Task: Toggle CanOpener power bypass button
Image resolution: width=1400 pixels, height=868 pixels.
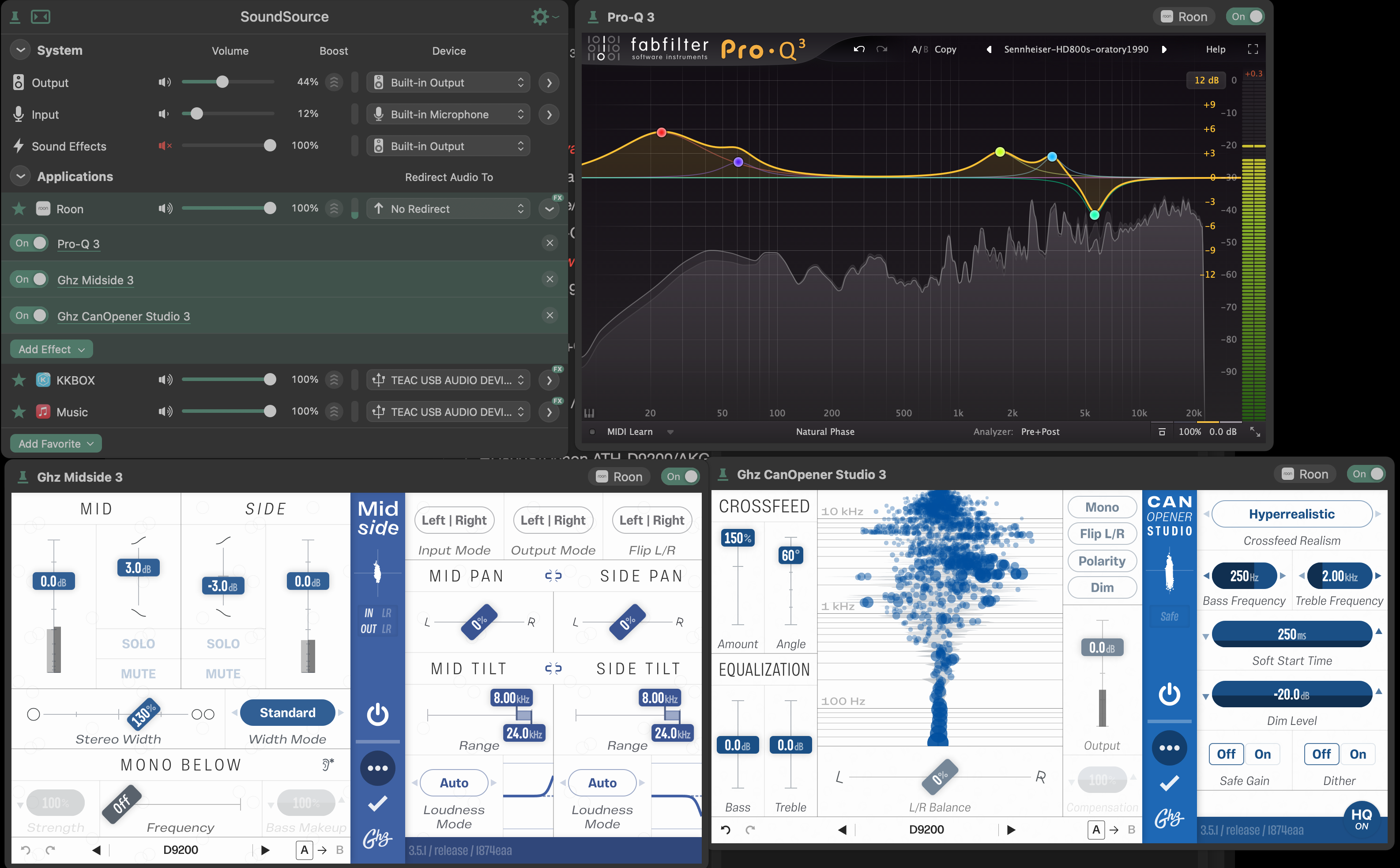Action: coord(1169,694)
